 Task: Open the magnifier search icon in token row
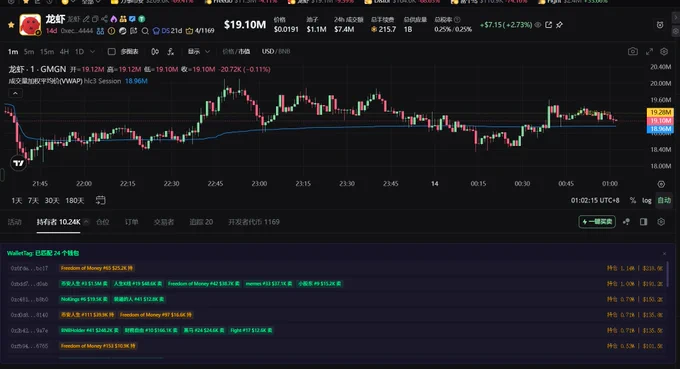(145, 31)
